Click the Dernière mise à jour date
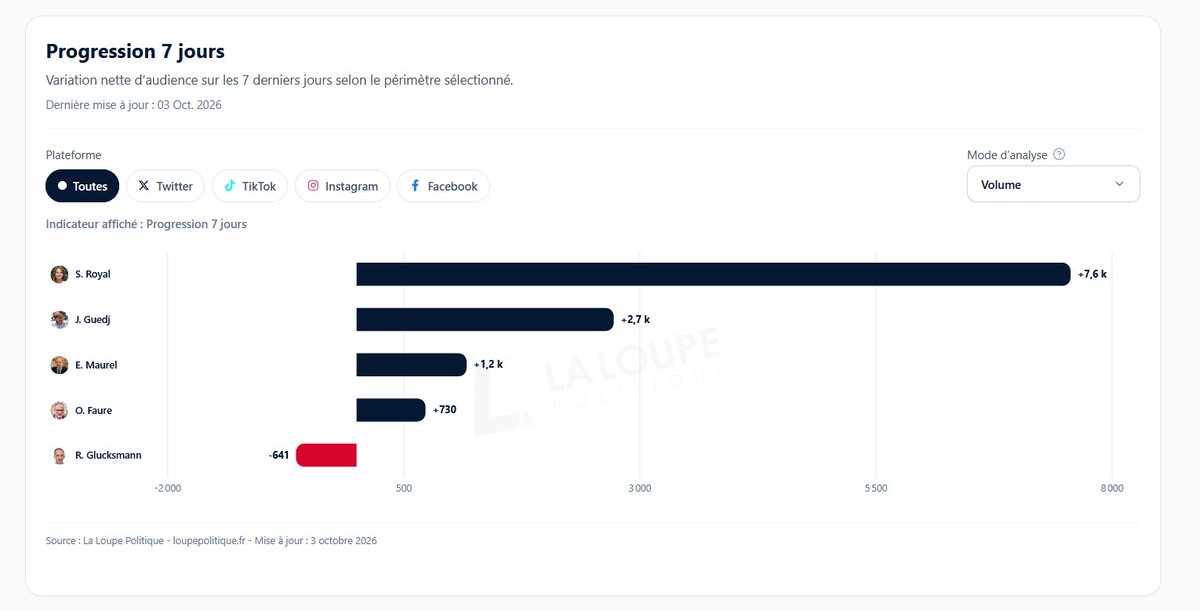Viewport: 1200px width, 610px height. coord(134,104)
